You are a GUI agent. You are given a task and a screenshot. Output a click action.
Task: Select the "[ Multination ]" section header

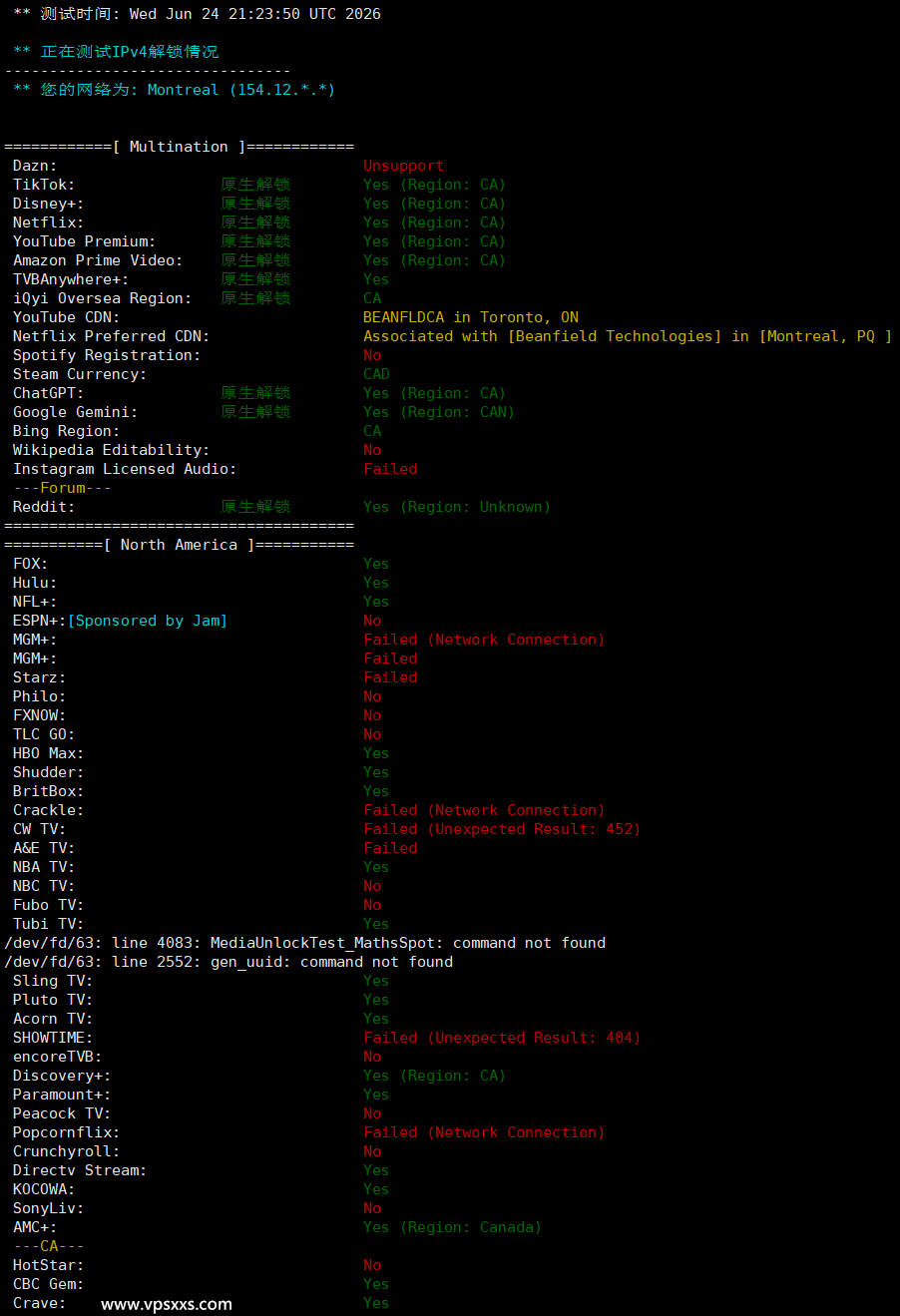click(180, 147)
